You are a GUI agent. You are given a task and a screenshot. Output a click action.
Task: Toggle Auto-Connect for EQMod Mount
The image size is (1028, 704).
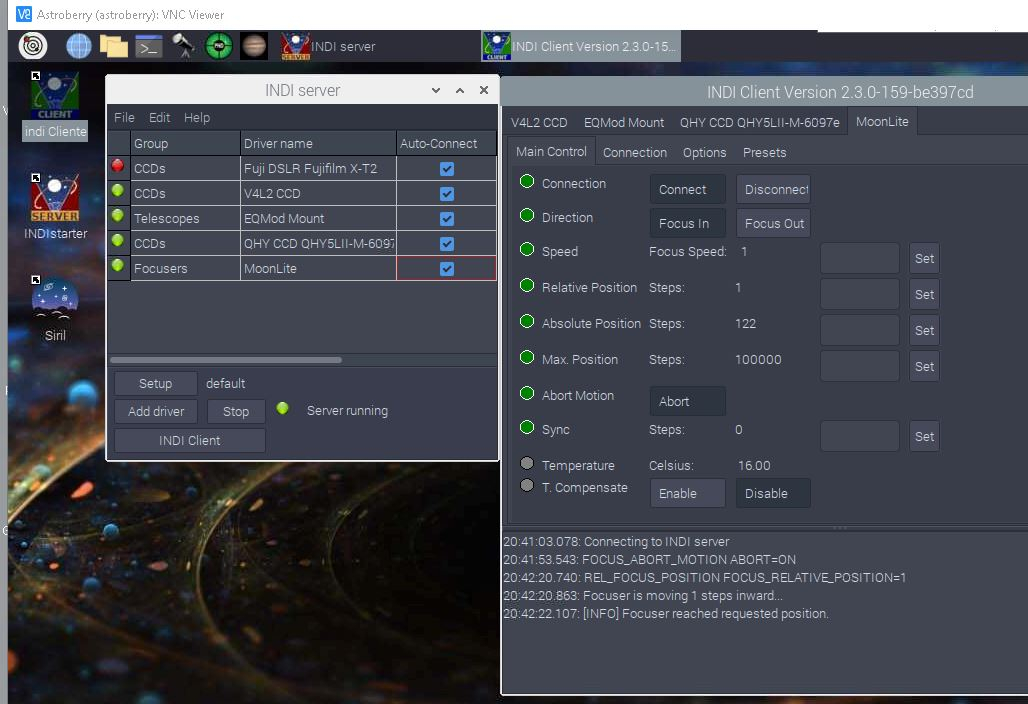tap(447, 219)
